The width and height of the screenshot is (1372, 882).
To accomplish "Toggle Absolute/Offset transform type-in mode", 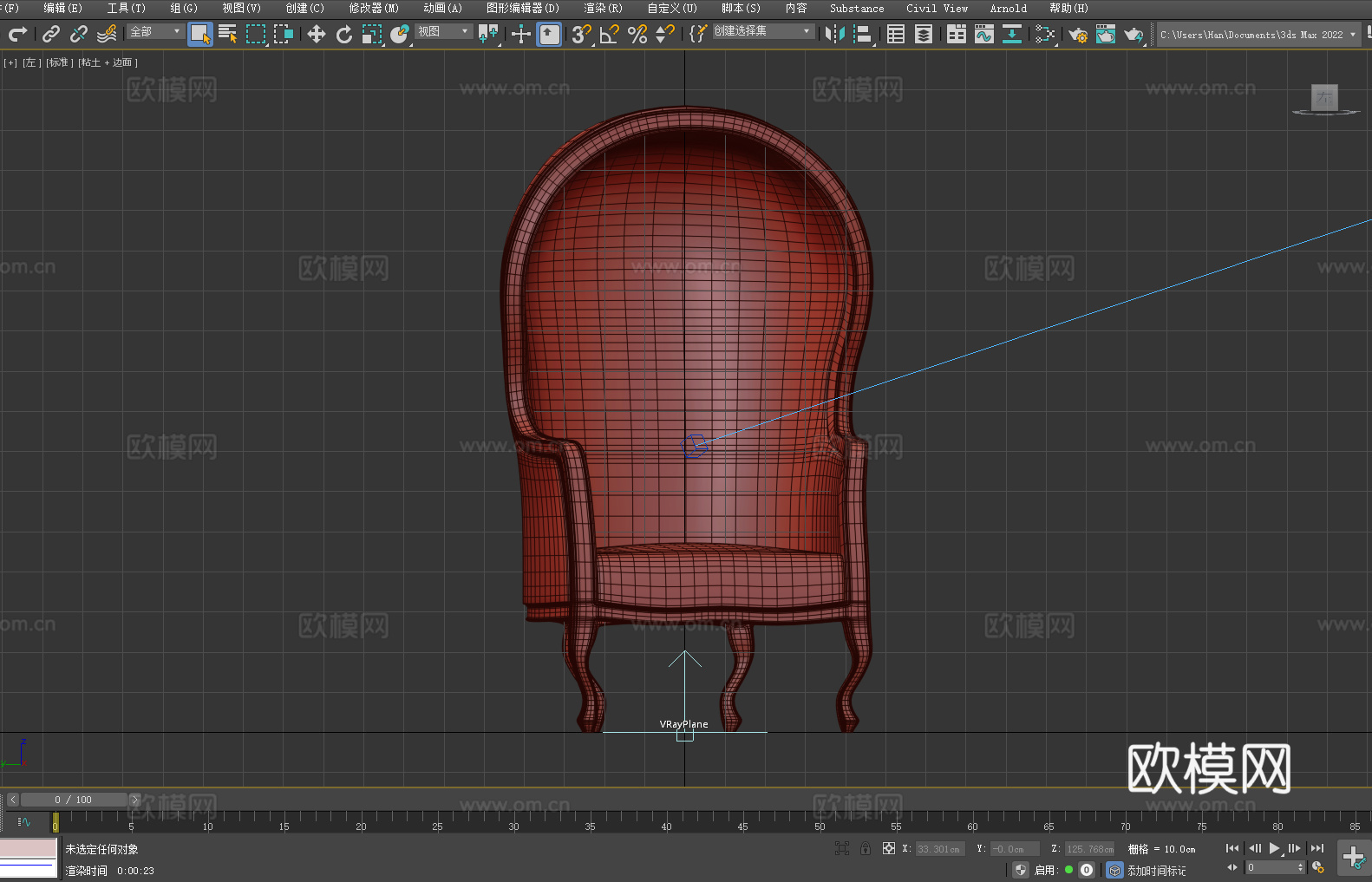I will pyautogui.click(x=889, y=848).
